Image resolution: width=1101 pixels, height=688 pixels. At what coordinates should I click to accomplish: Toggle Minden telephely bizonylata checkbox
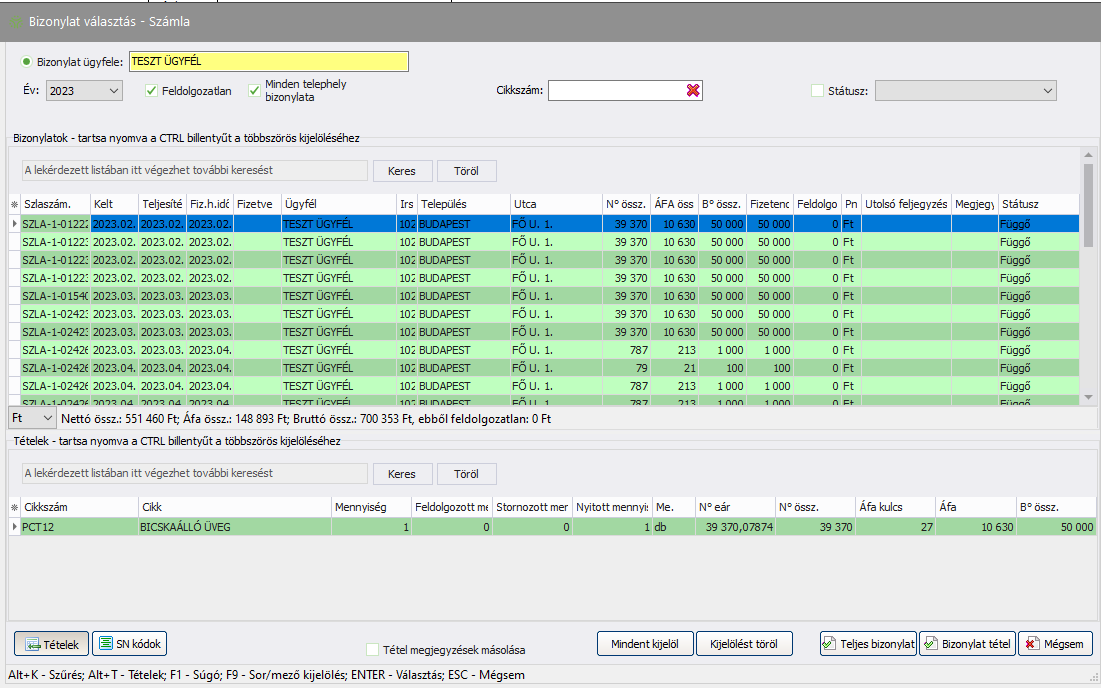[x=255, y=91]
